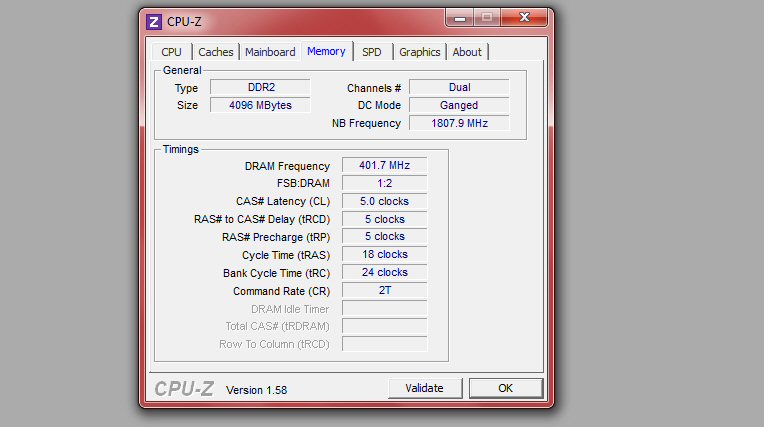Select the 18 clocks tRAS value
This screenshot has width=764, height=427.
[384, 254]
